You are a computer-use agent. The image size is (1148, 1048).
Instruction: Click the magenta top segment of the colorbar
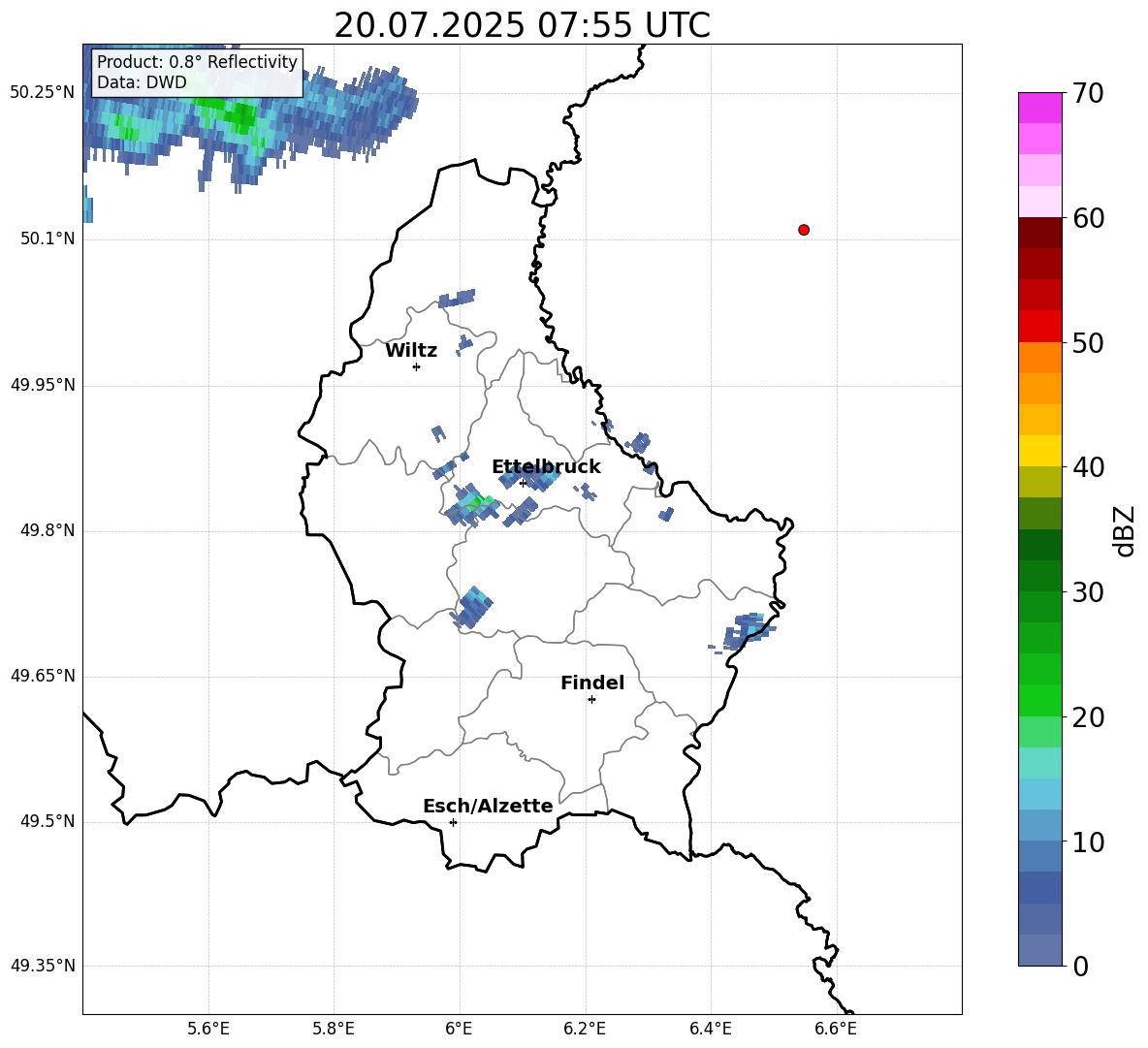pos(1039,108)
